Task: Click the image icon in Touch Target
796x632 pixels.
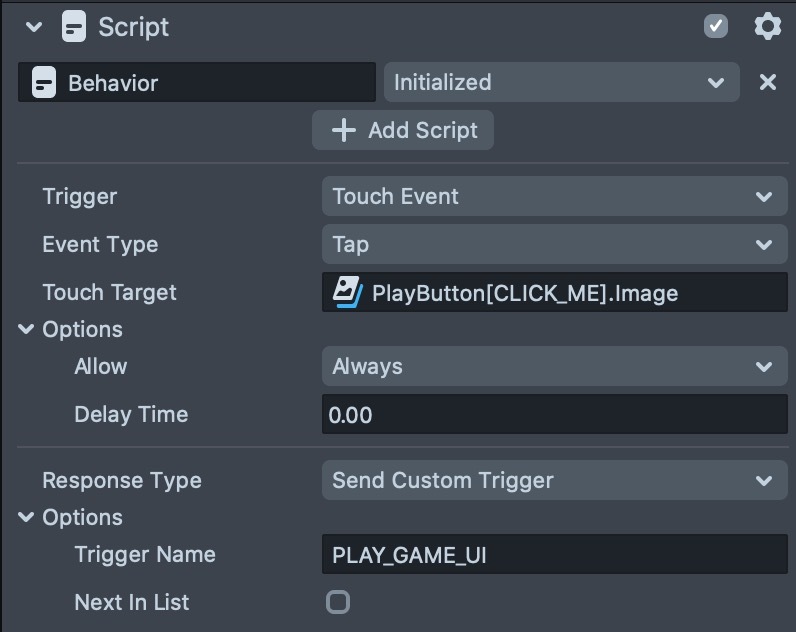Action: 347,292
